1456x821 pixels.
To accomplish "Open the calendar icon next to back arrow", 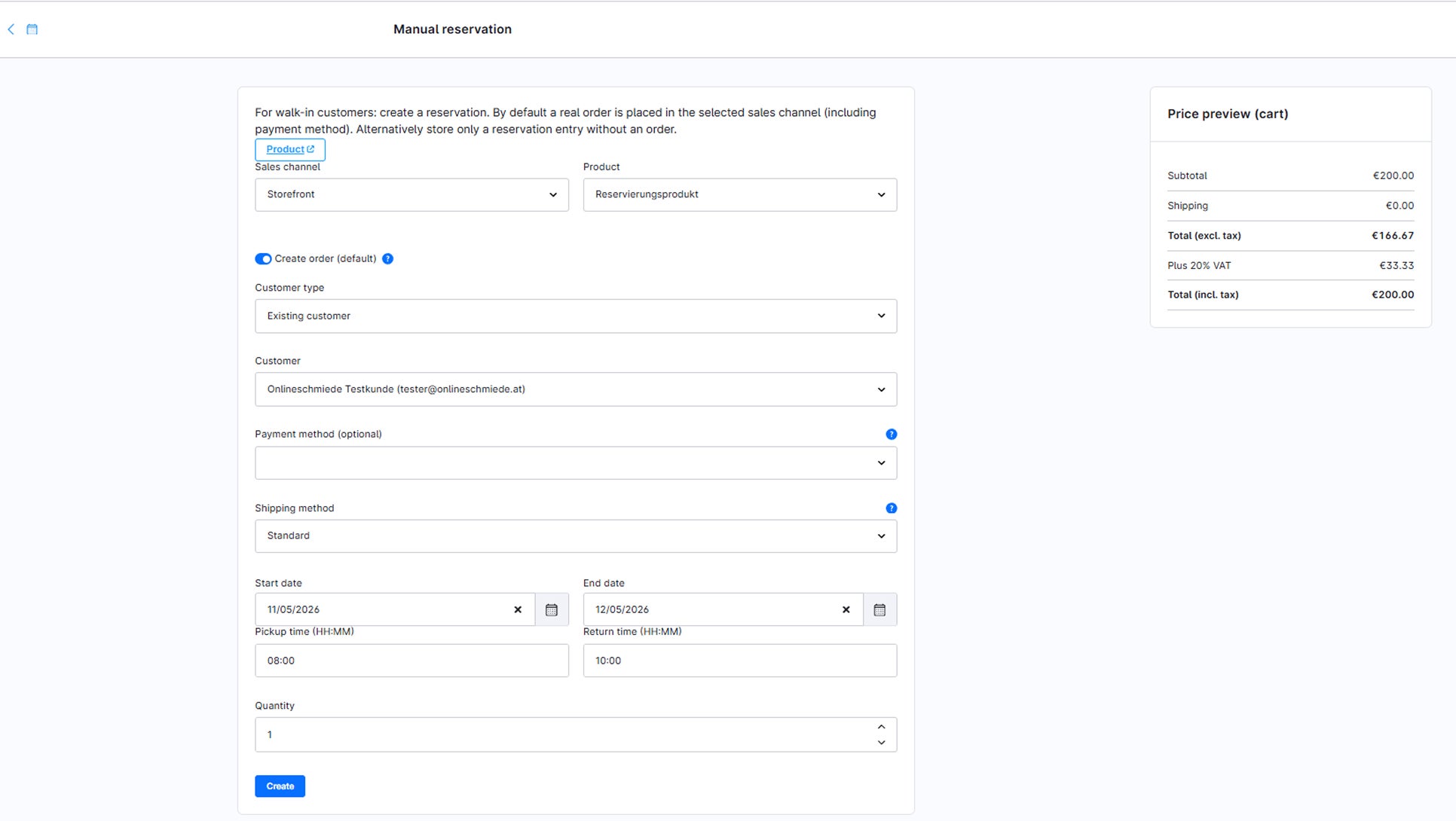I will (32, 29).
